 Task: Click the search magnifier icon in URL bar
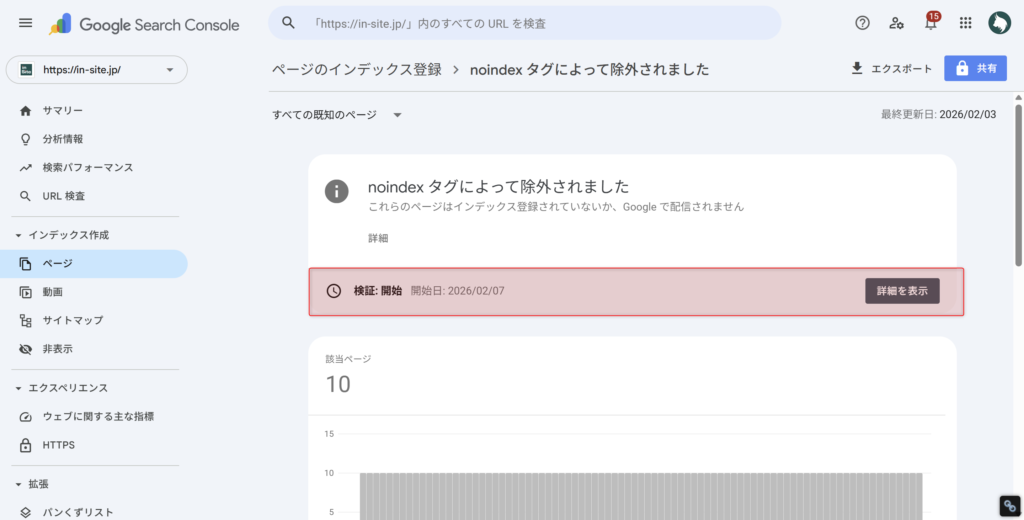288,23
